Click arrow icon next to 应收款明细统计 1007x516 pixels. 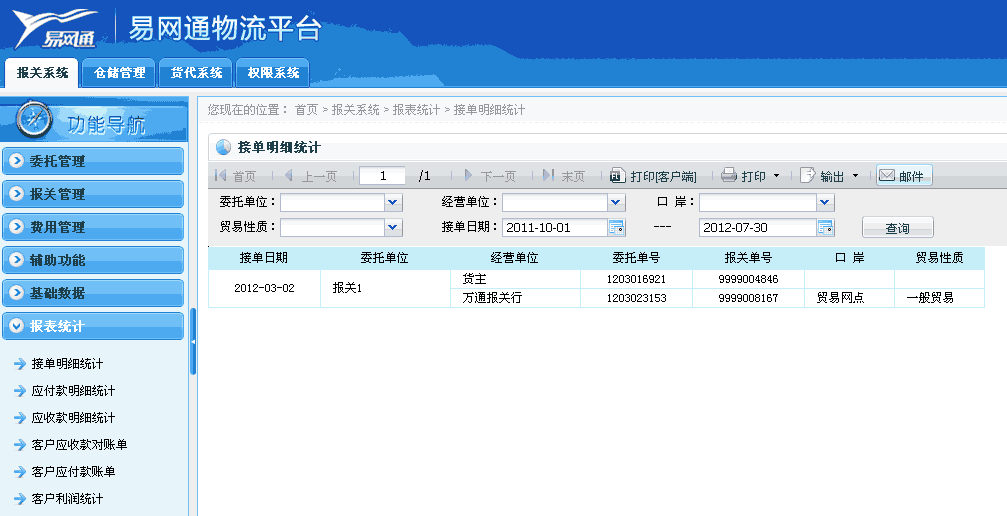(x=20, y=418)
